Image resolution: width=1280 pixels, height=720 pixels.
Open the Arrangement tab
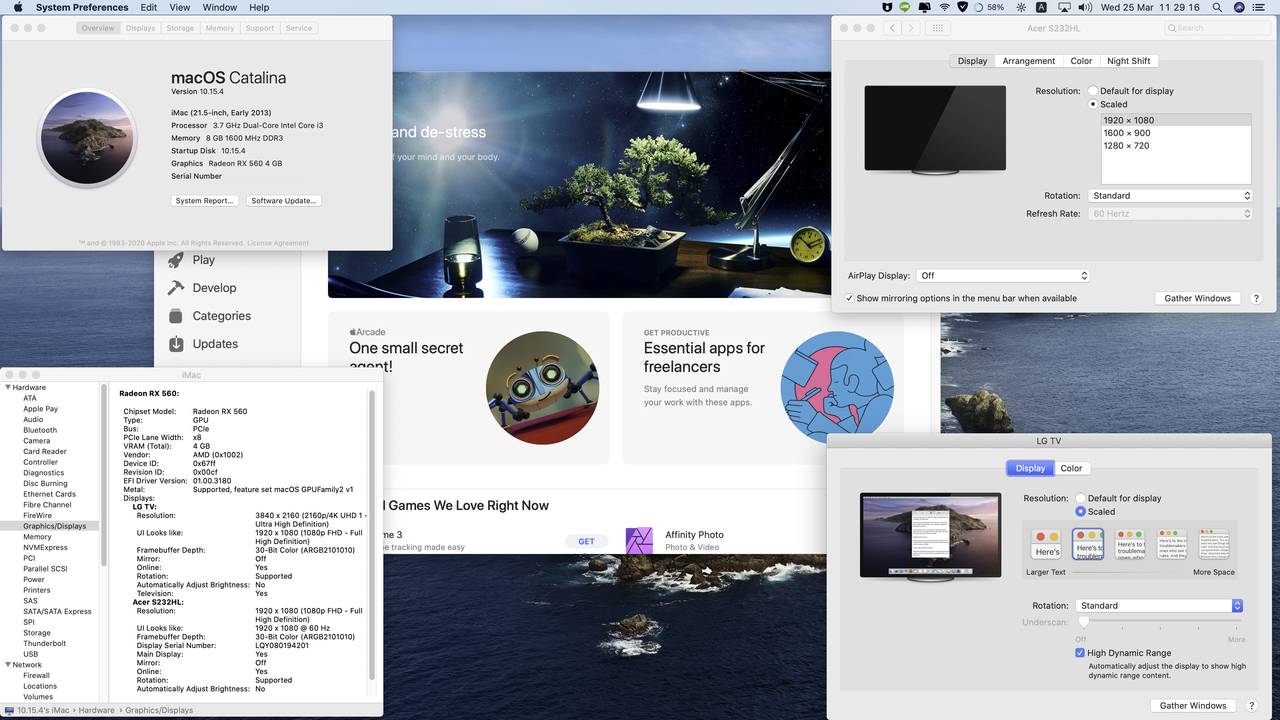[x=1029, y=61]
